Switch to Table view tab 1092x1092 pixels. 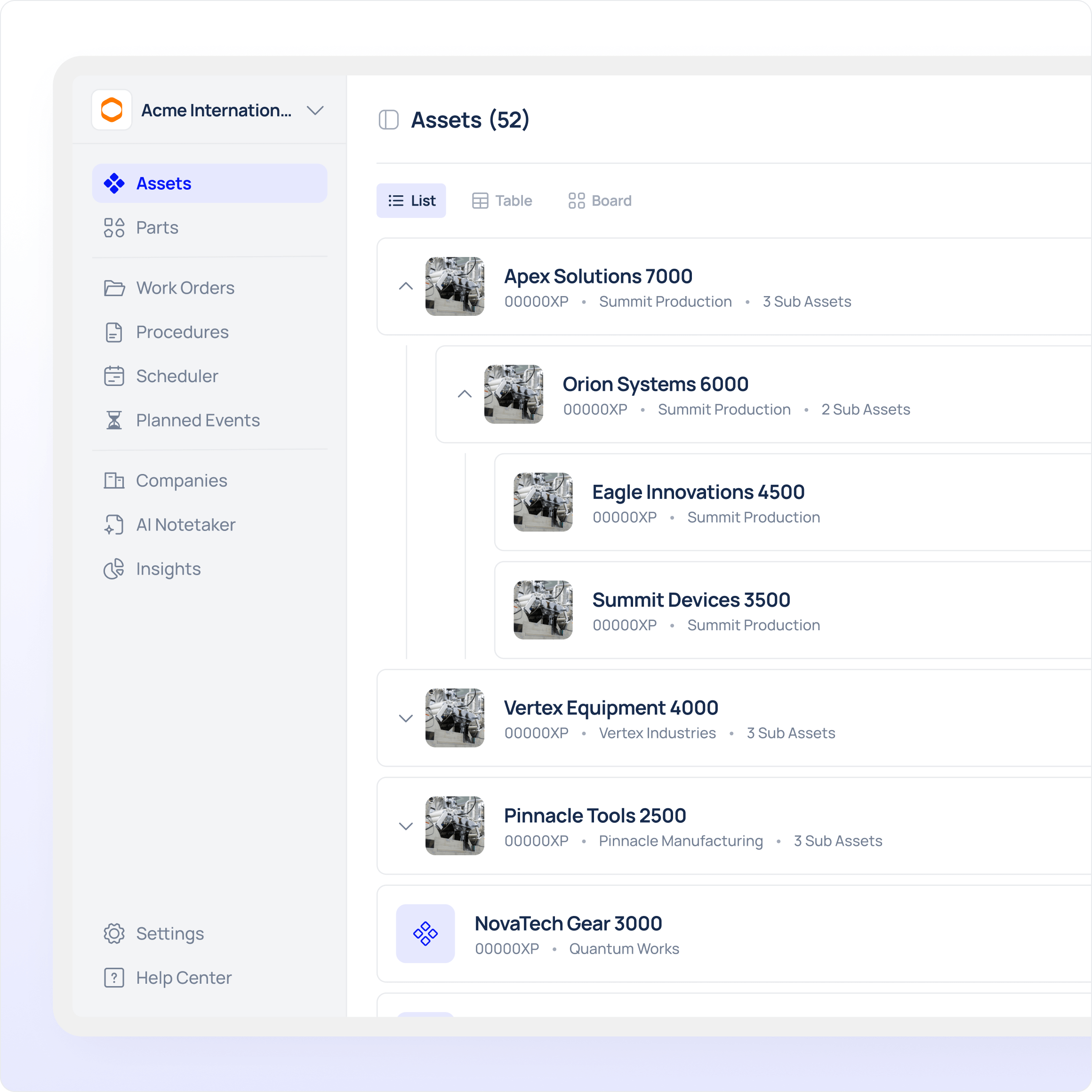(x=502, y=201)
